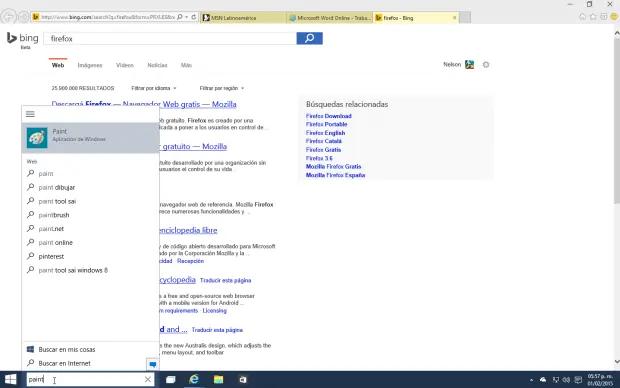Click the smiley feedback icon
Screen dimensions: 620x388
[614, 17]
